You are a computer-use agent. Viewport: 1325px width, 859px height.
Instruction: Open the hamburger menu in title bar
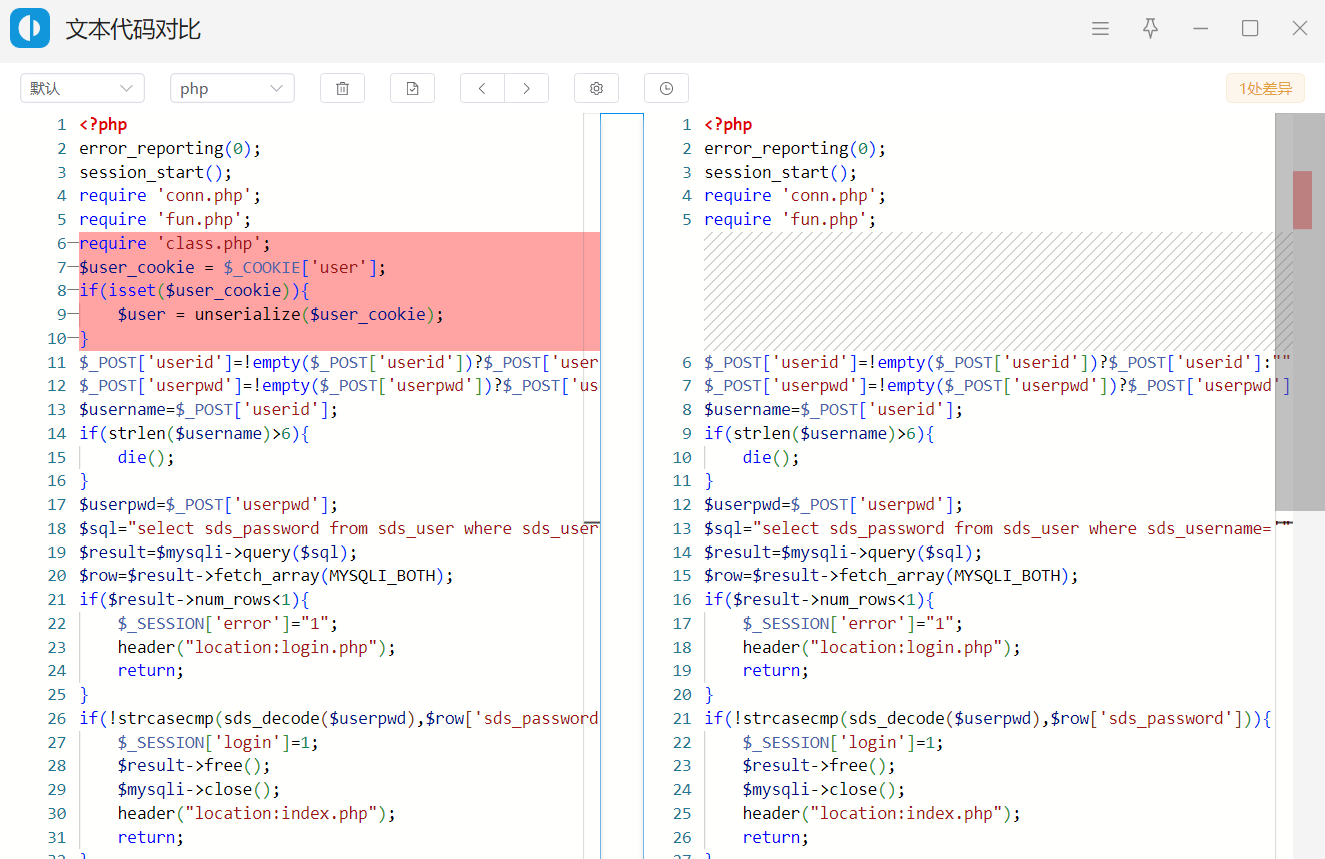coord(1100,29)
